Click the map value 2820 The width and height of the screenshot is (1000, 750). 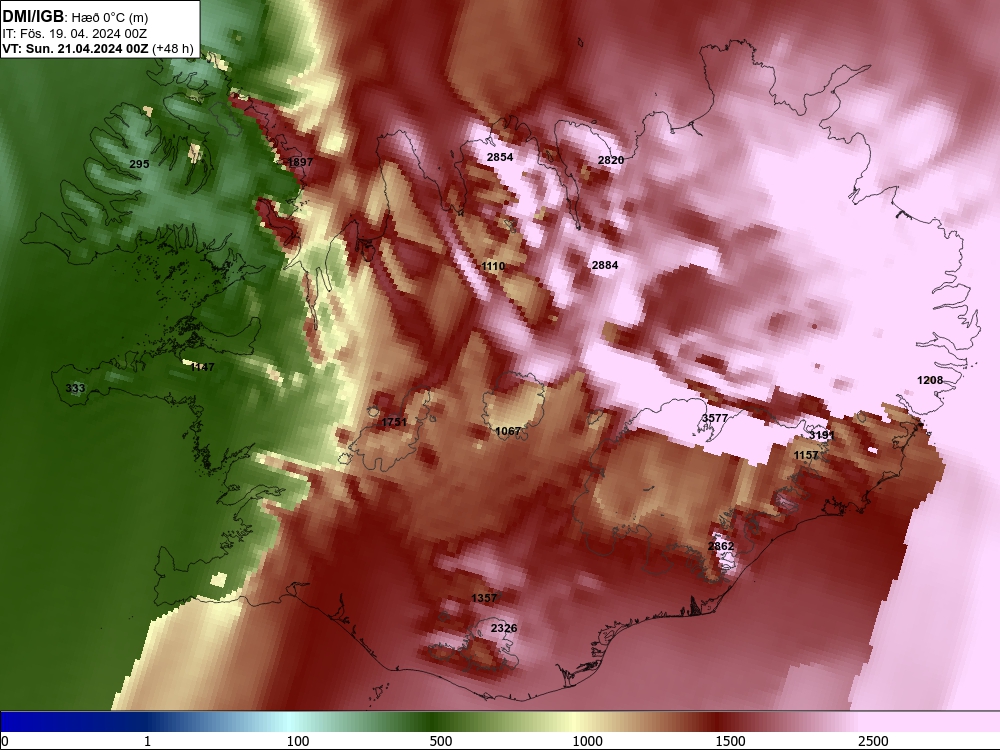click(x=610, y=160)
